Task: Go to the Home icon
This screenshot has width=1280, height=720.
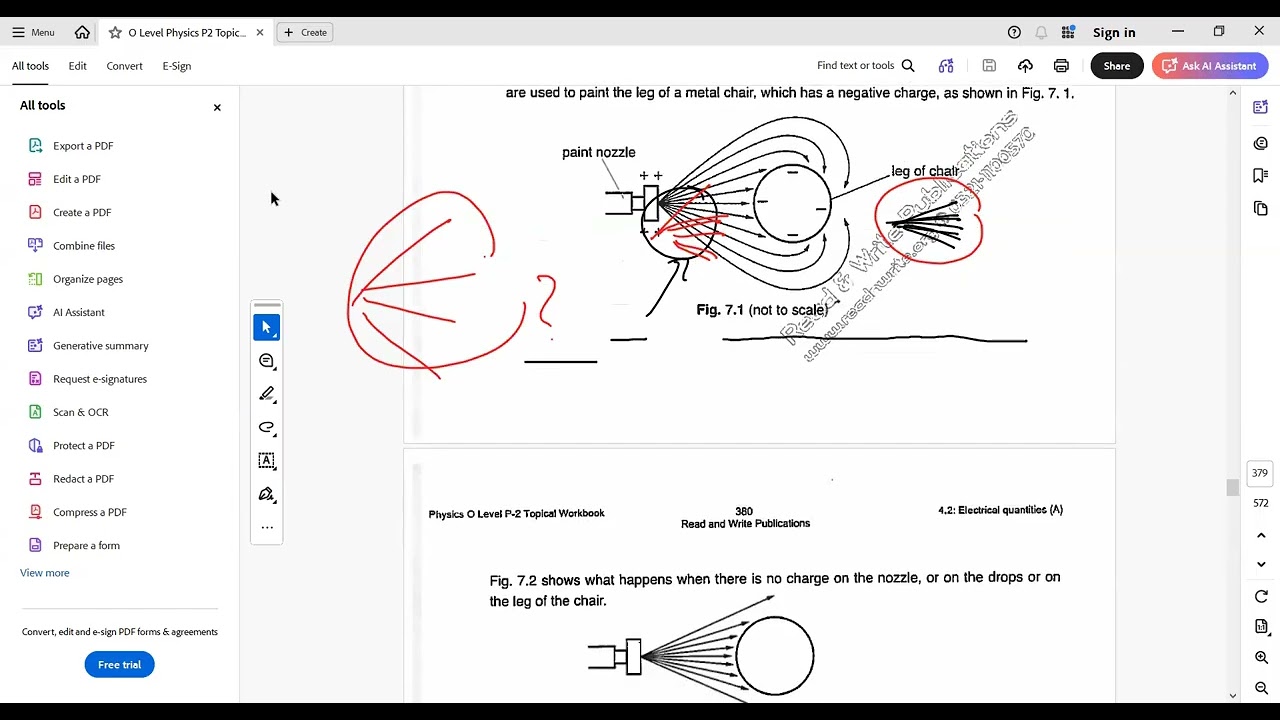Action: pos(82,32)
